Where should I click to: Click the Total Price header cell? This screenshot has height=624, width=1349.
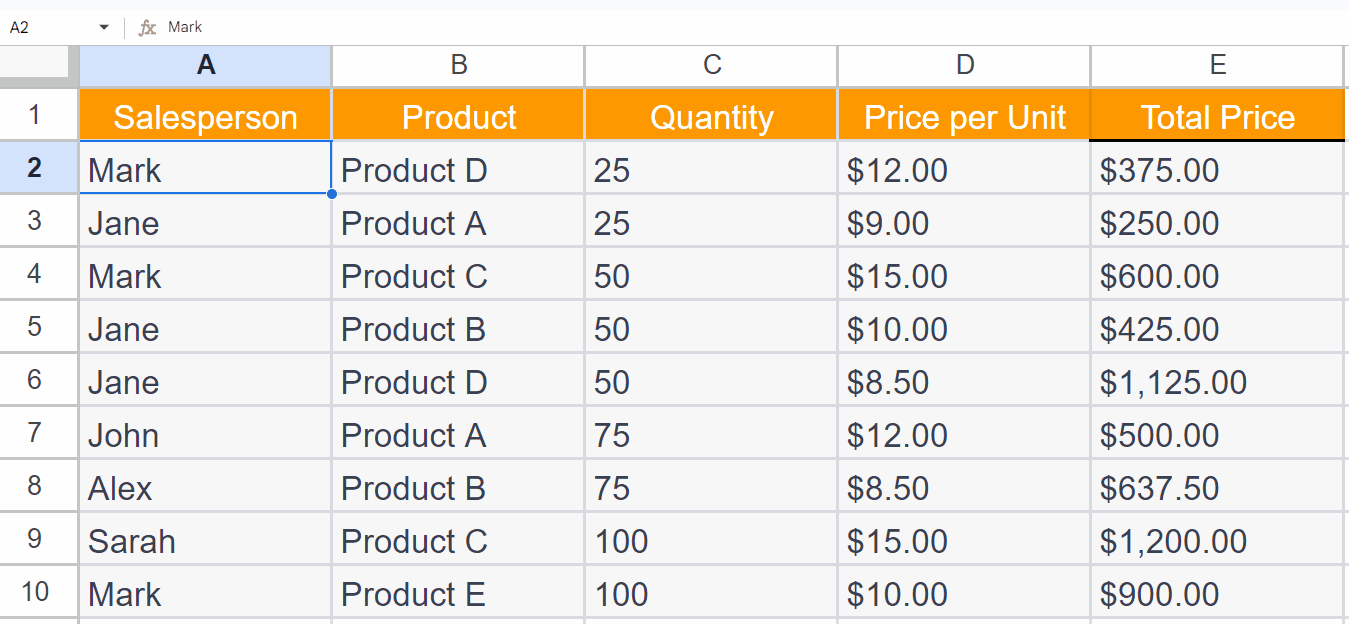point(1217,117)
